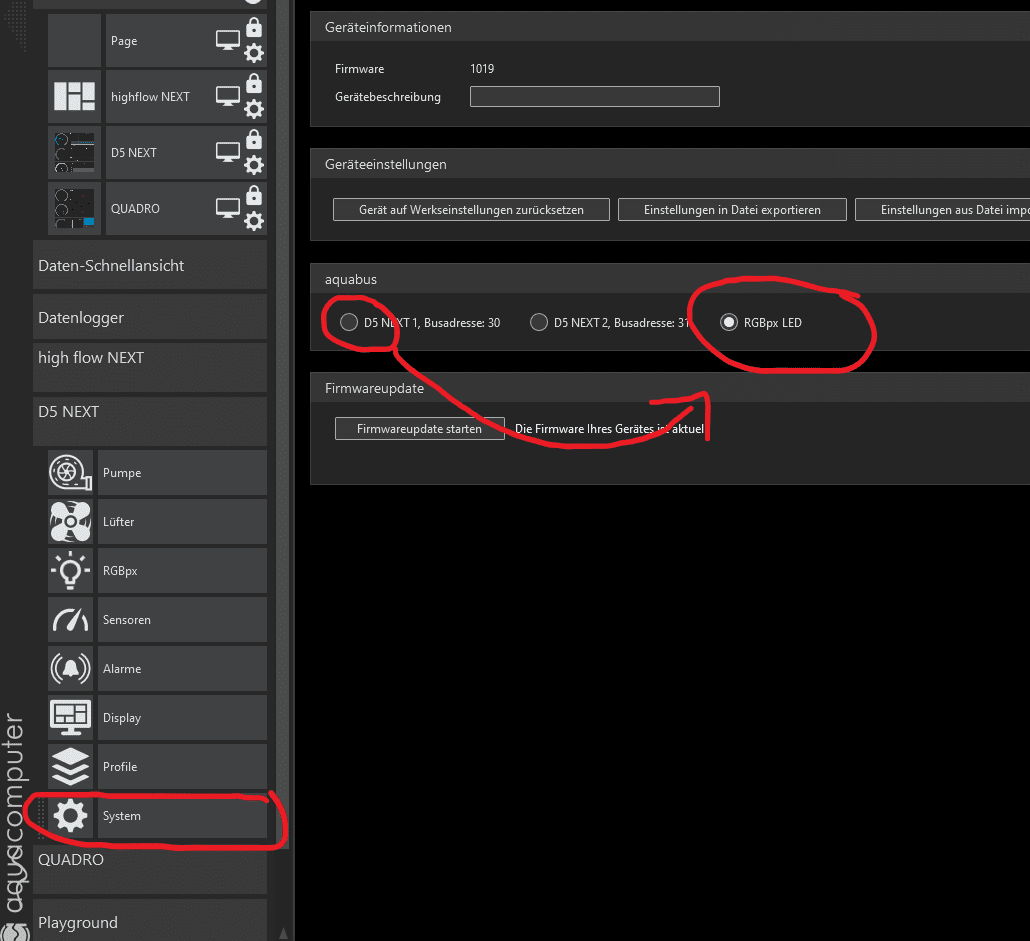The height and width of the screenshot is (941, 1030).
Task: Open highflow NEXT page thumbnail
Action: click(74, 97)
